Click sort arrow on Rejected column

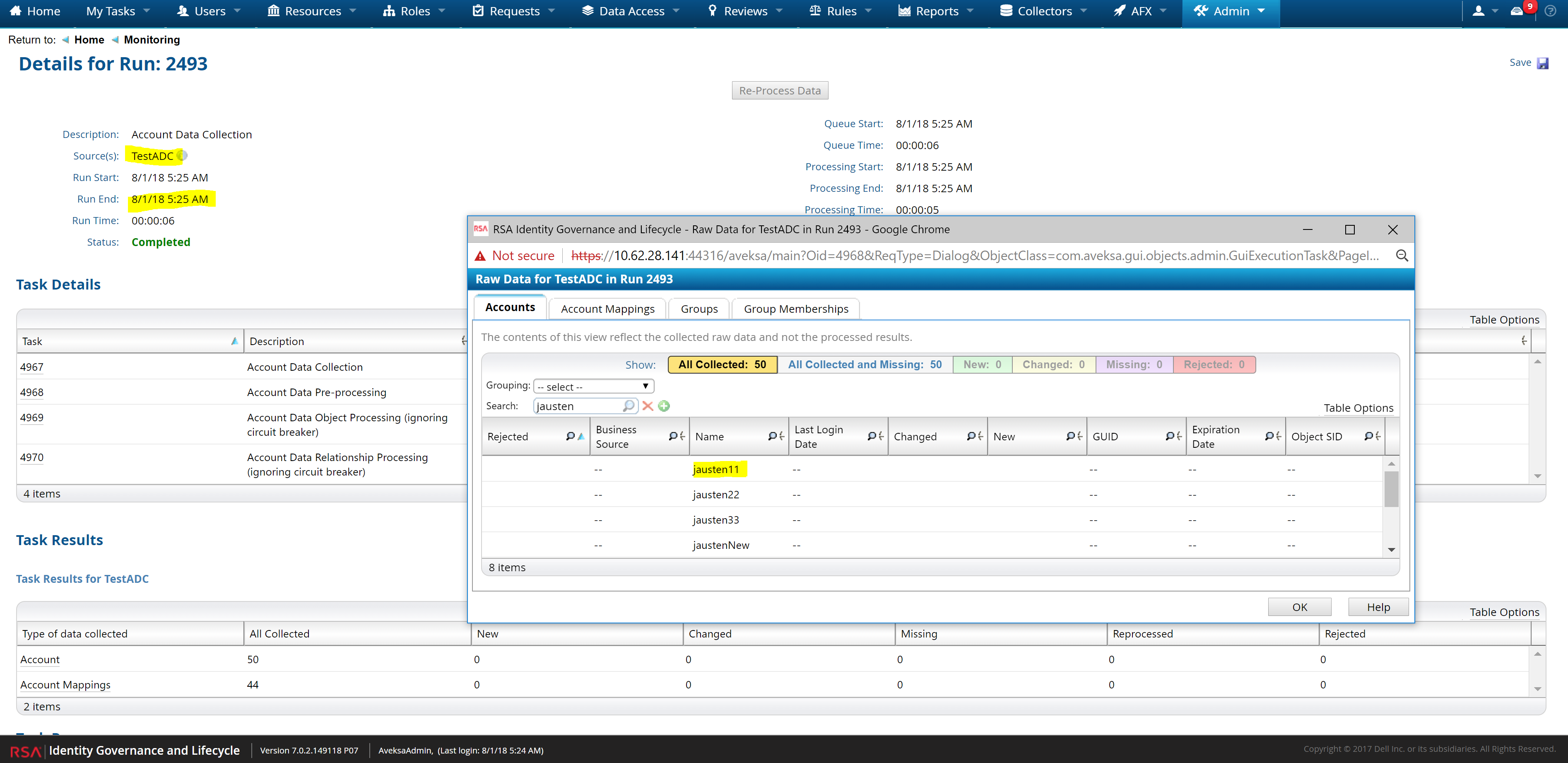(x=580, y=436)
